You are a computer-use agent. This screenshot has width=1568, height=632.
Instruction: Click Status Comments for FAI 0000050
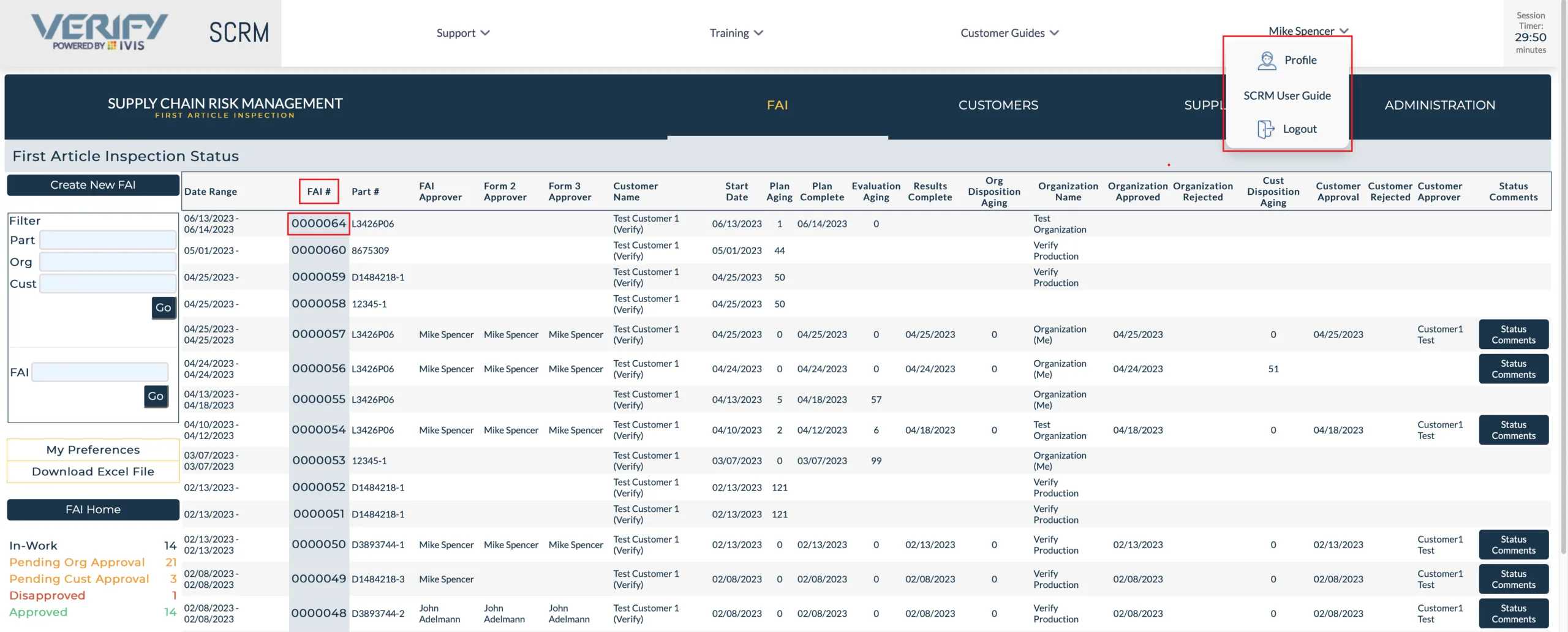click(x=1513, y=544)
